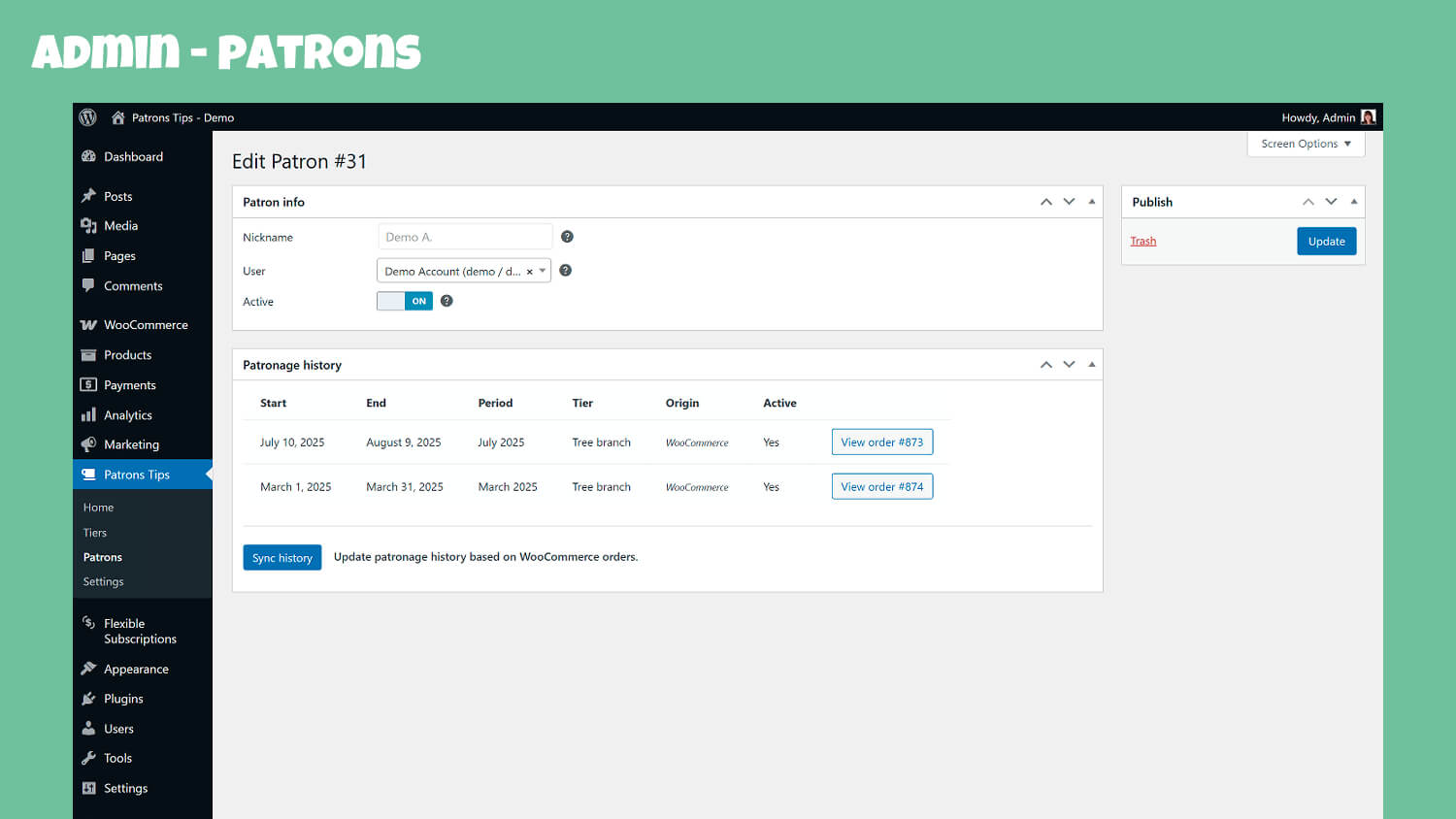This screenshot has width=1456, height=819.
Task: Move Patron info panel down
Action: (x=1070, y=202)
